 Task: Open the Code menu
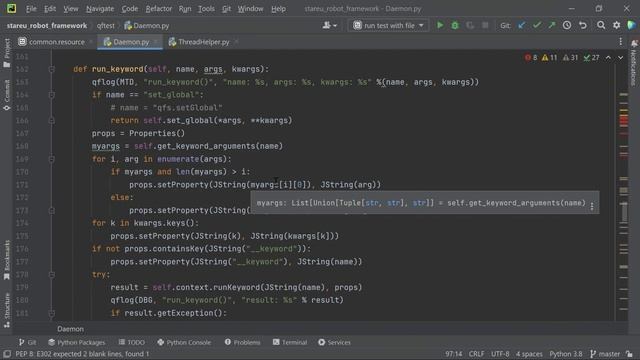click(x=129, y=9)
